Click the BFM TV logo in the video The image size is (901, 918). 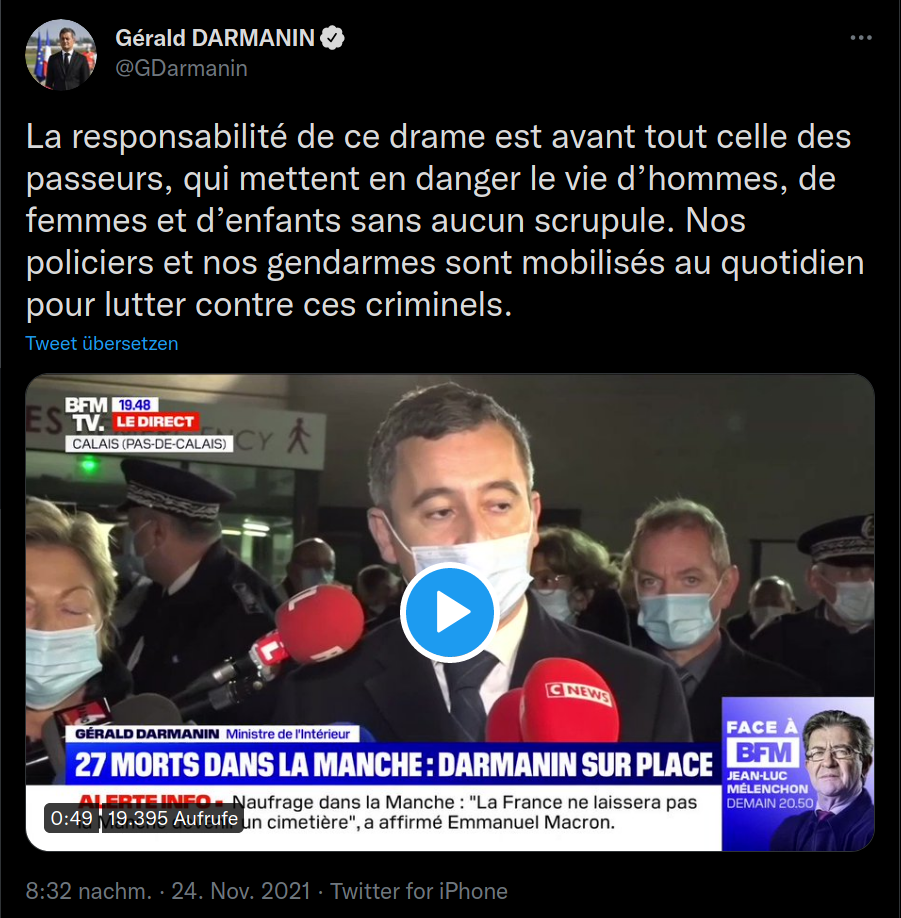(x=86, y=413)
